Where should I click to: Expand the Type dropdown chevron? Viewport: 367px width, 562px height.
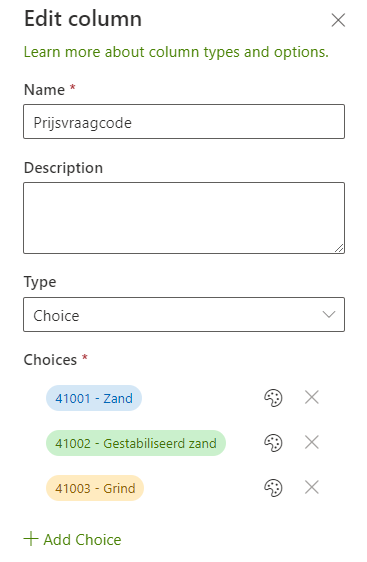click(329, 315)
